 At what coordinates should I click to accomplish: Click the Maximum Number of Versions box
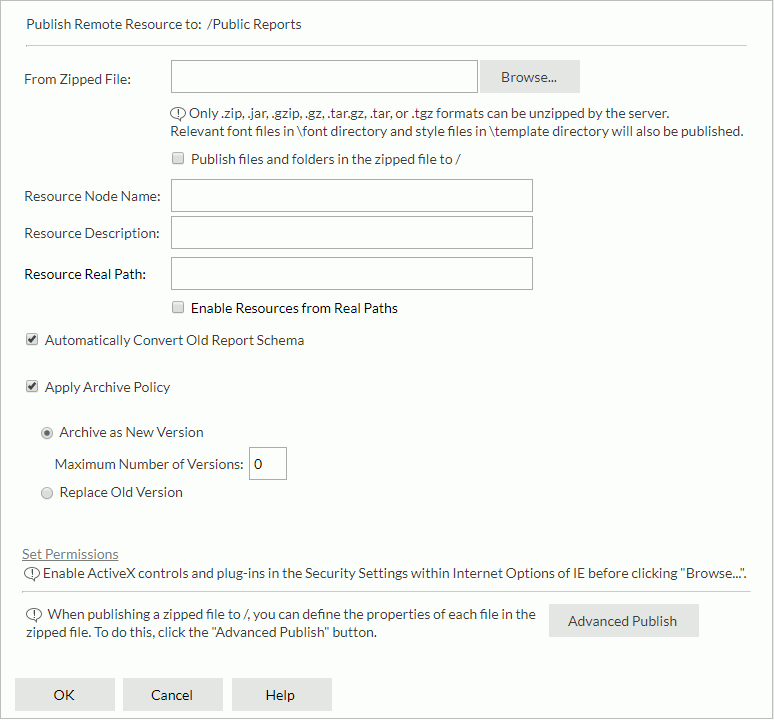tap(267, 464)
